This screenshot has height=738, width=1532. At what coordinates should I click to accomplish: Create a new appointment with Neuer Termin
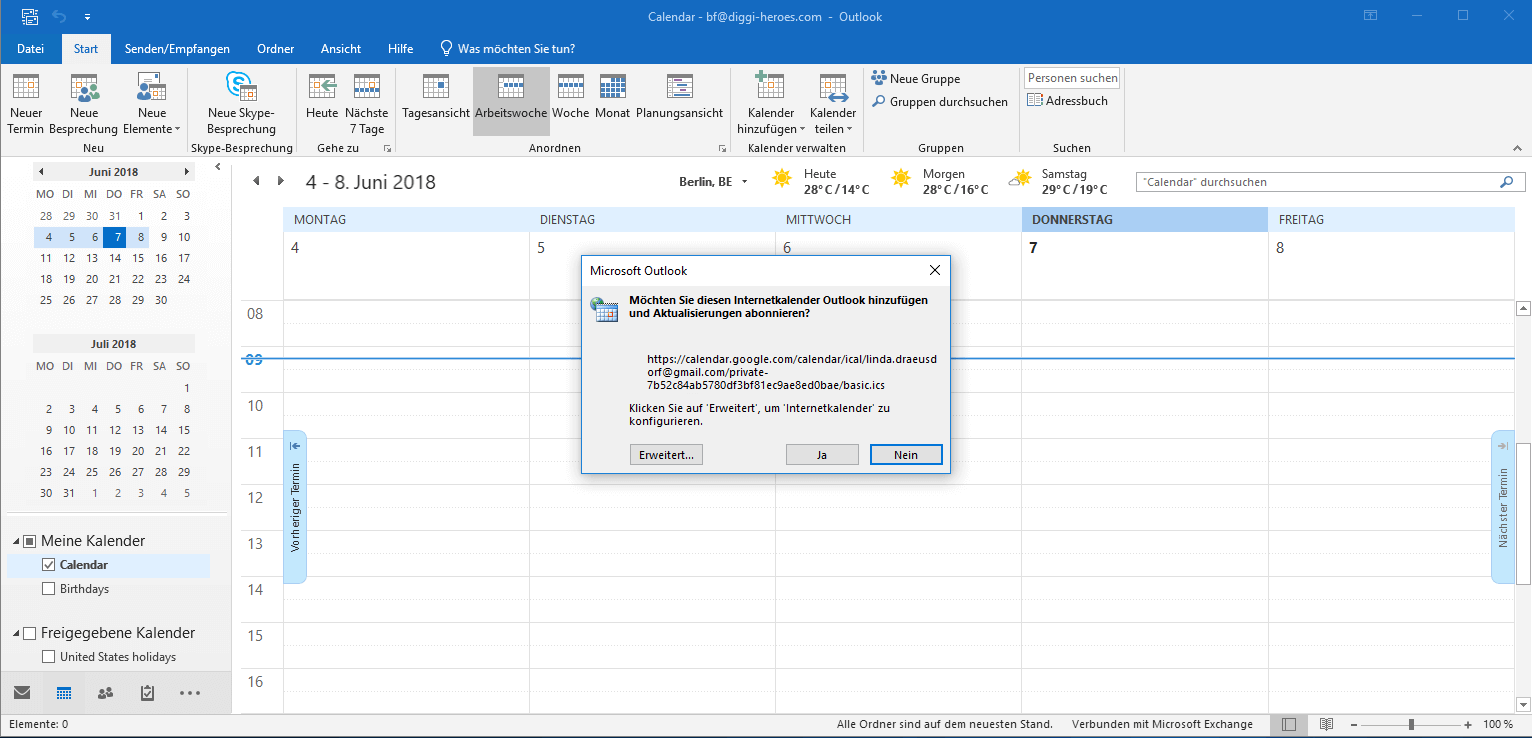[x=26, y=104]
